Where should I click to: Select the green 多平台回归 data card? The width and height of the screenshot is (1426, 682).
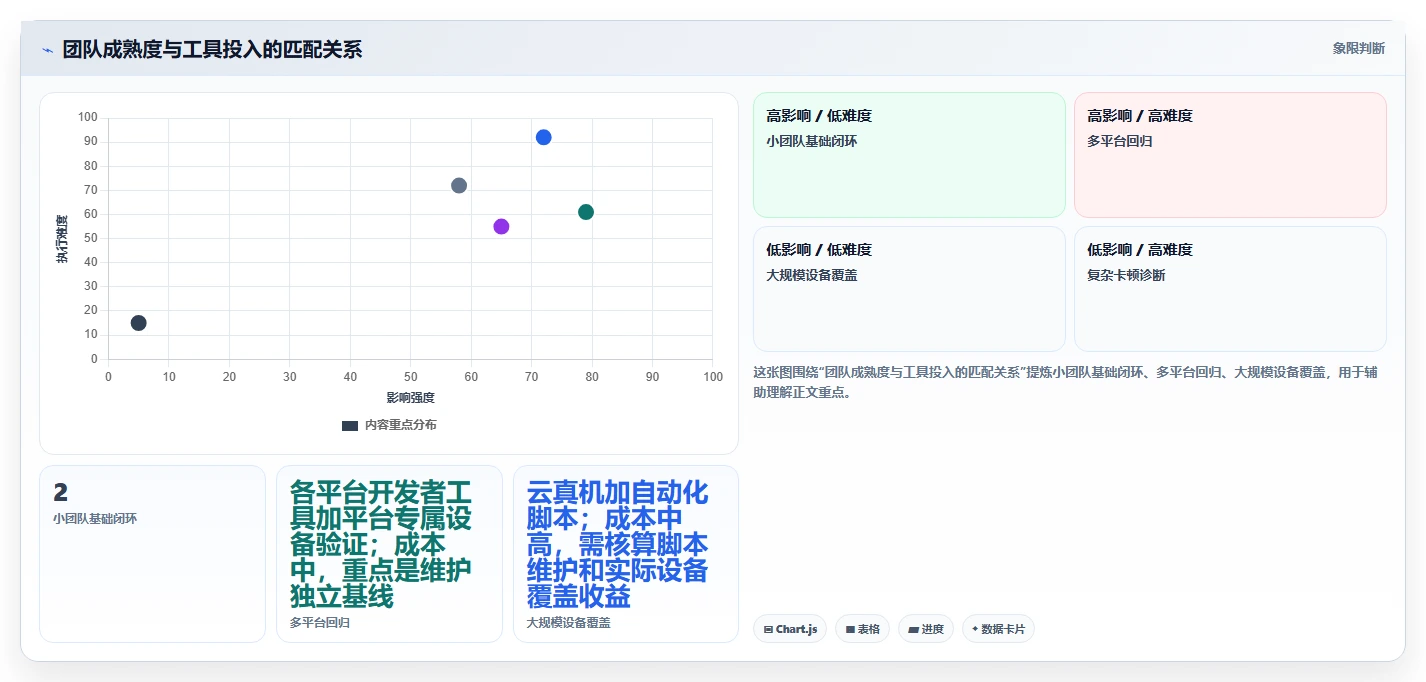coord(389,554)
